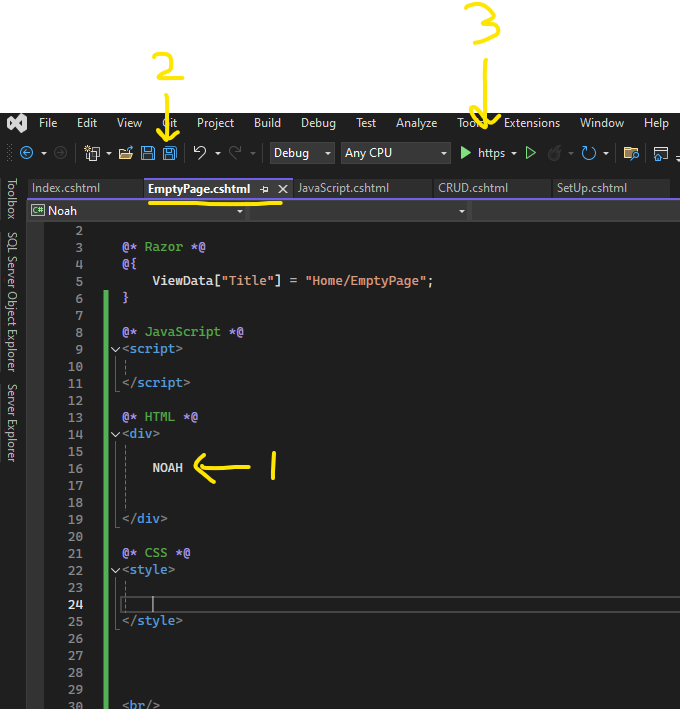Click the browser window toolbar icon

click(x=661, y=153)
